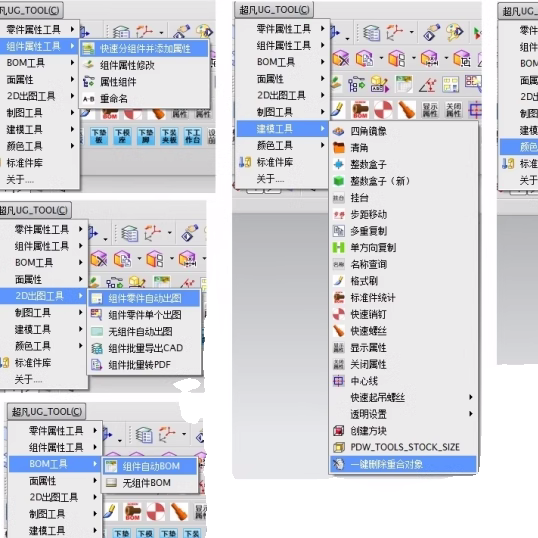The height and width of the screenshot is (538, 538).
Task: Click the 多重复制 icon
Action: pos(339,231)
